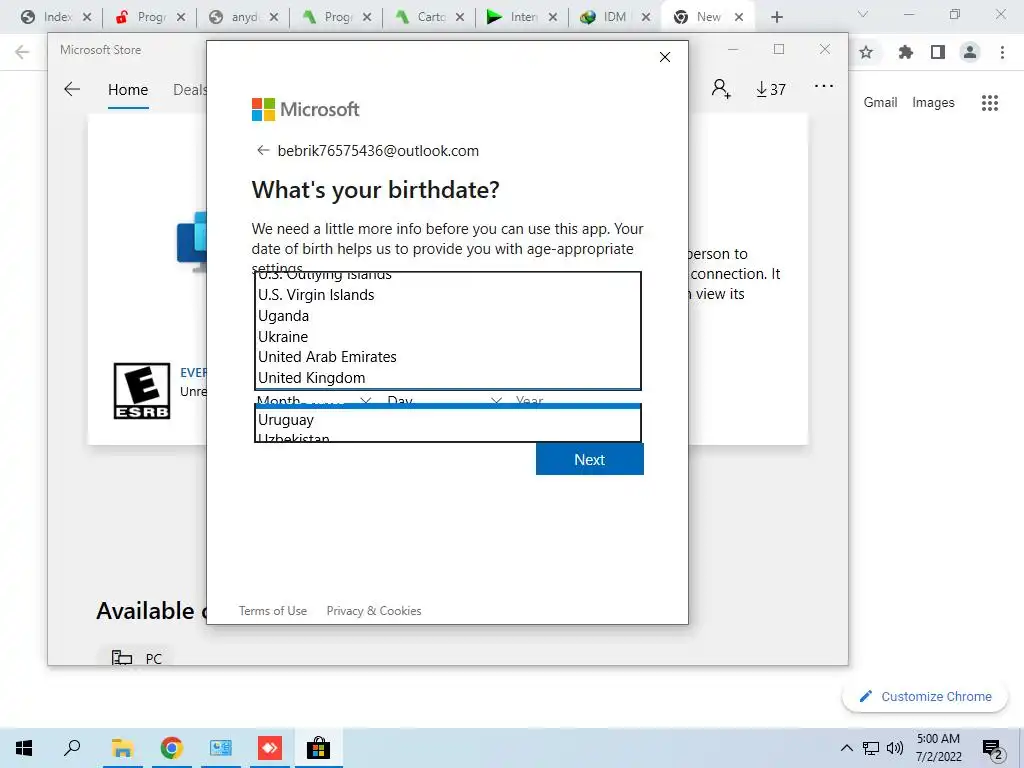Click the Year input field
Viewport: 1024px width, 768px height.
(x=577, y=400)
